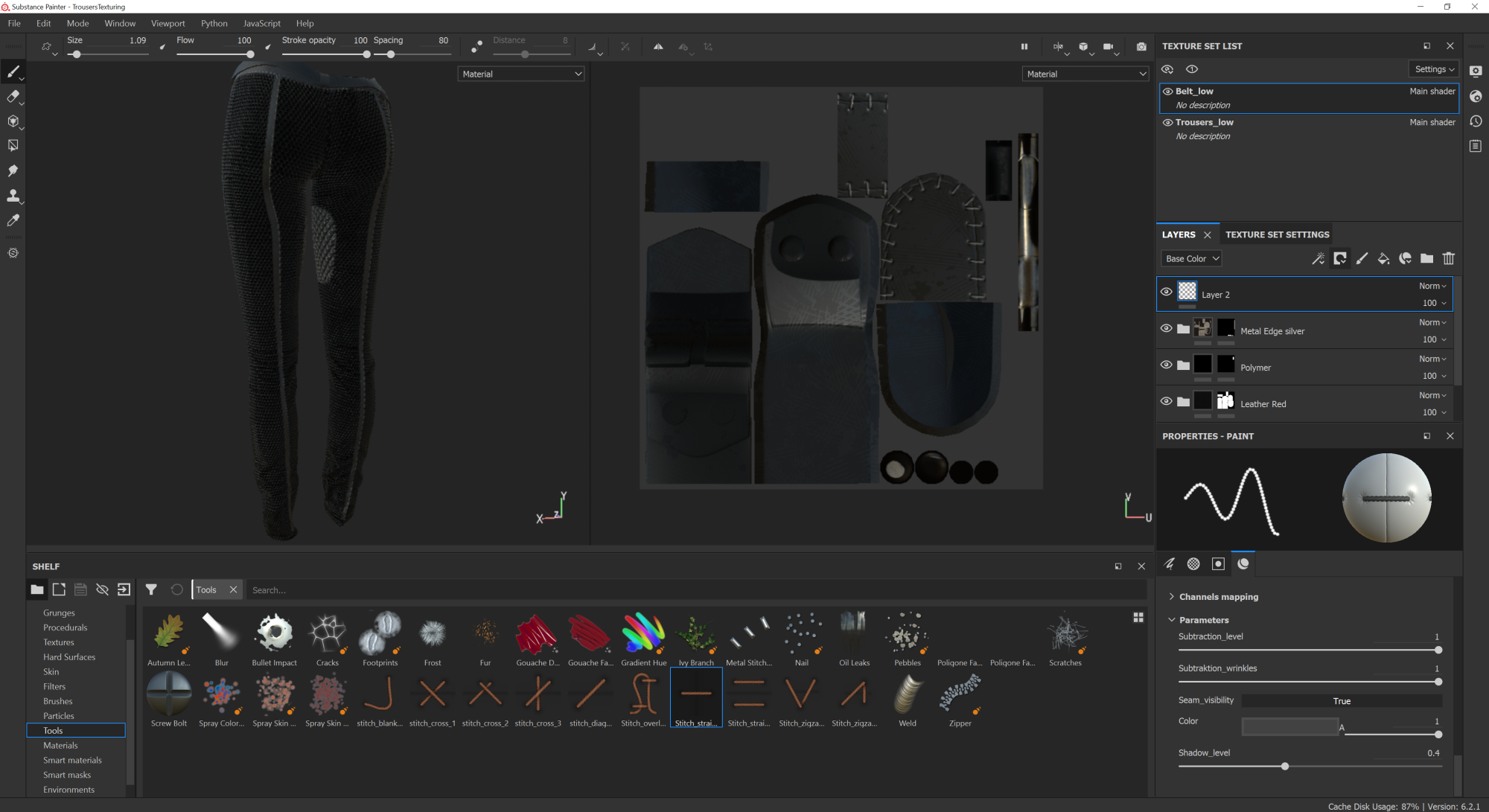The height and width of the screenshot is (812, 1489).
Task: Toggle visibility of Layer 2
Action: 1167,292
